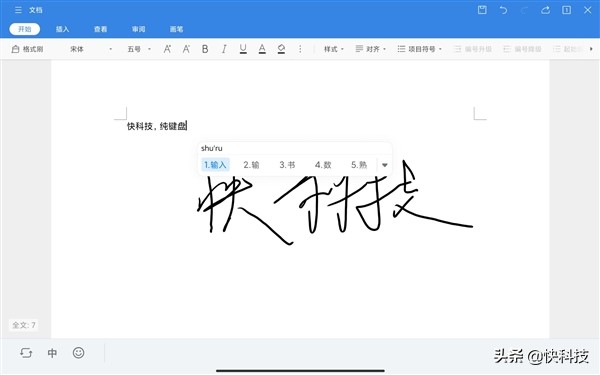Open the 宋体 font dropdown
The height and width of the screenshot is (375, 600).
tap(91, 49)
